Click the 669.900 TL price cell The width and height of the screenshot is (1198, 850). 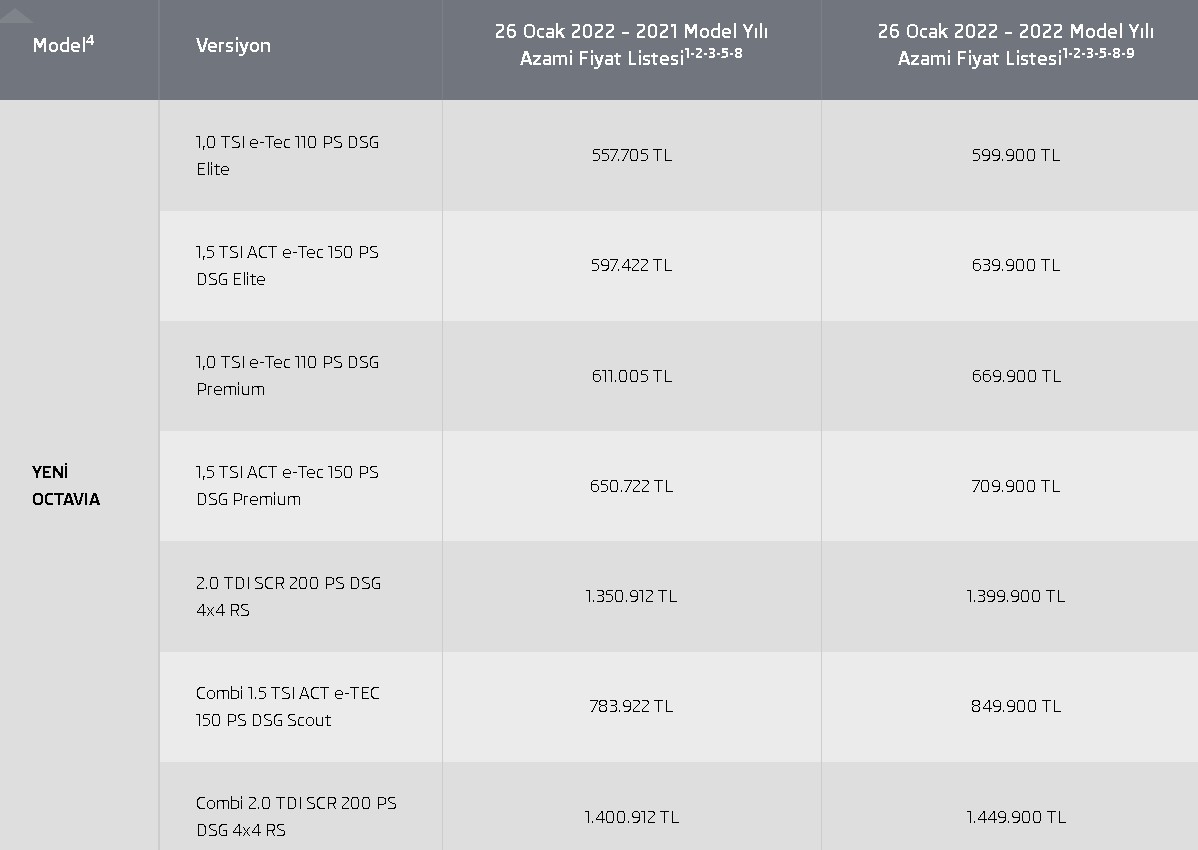(x=1015, y=376)
